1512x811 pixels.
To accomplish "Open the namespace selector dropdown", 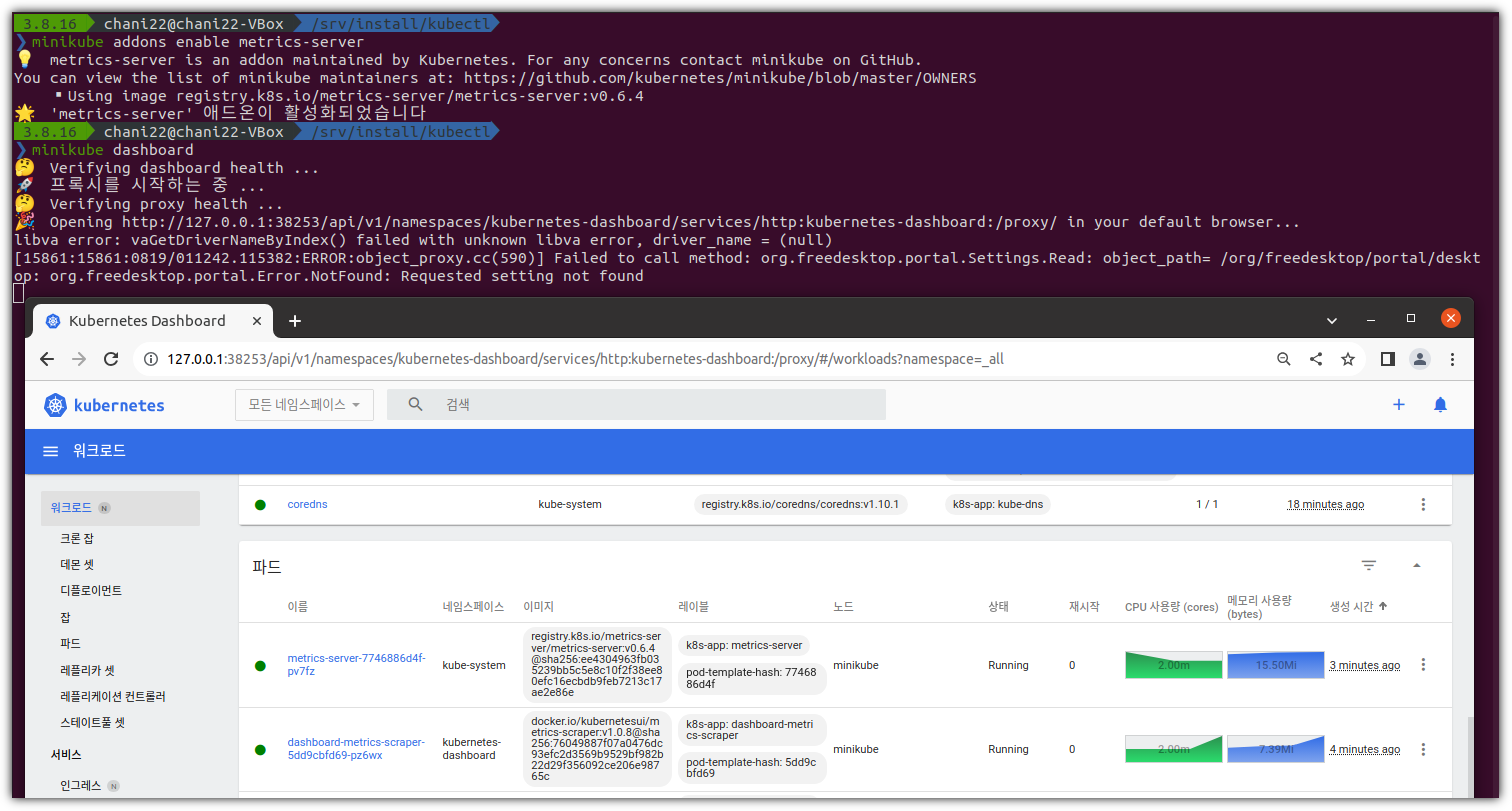I will point(304,405).
